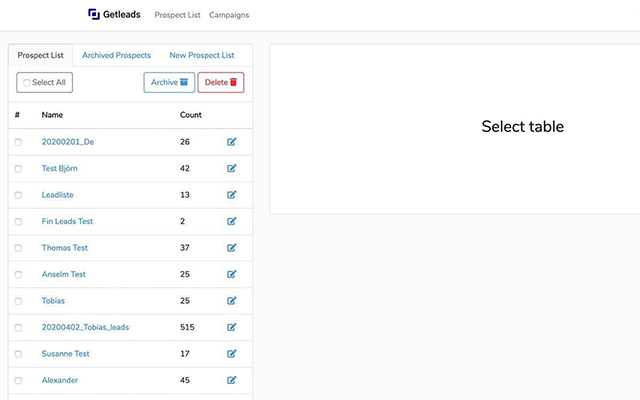Open the Leadliste link
Image resolution: width=640 pixels, height=400 pixels.
[58, 195]
